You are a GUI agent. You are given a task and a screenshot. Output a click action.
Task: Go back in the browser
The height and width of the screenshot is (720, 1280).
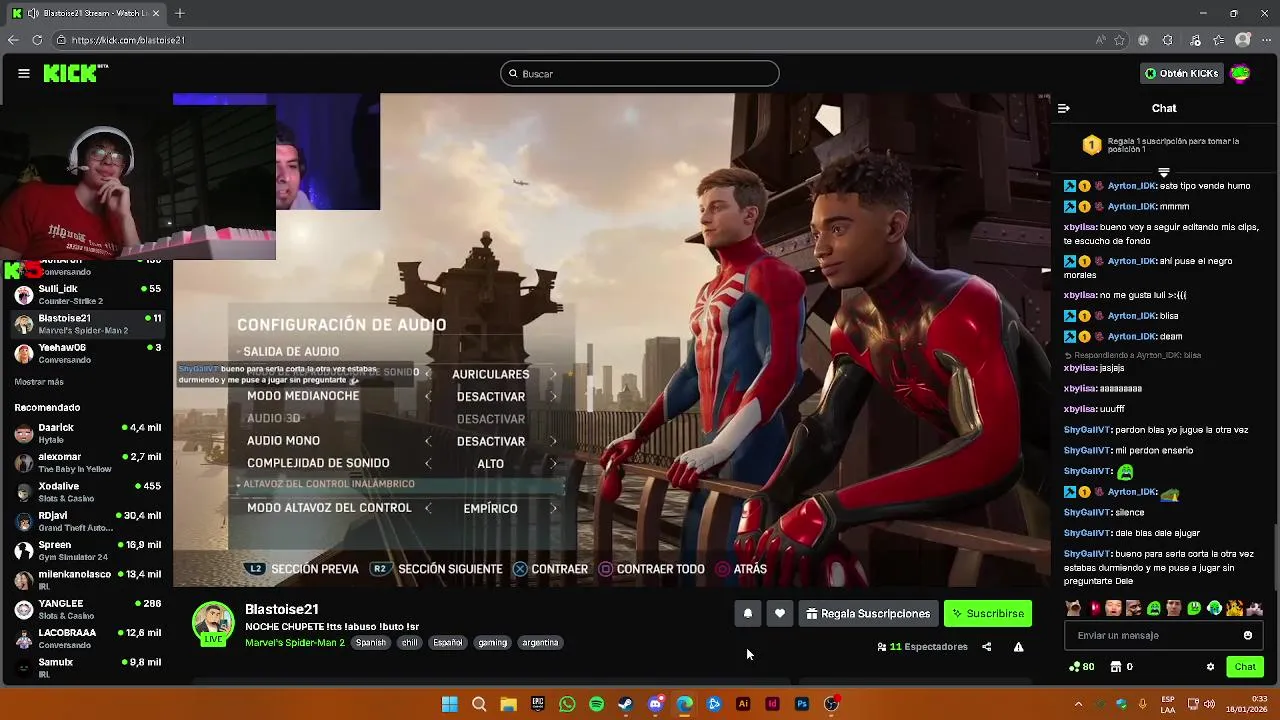click(12, 40)
